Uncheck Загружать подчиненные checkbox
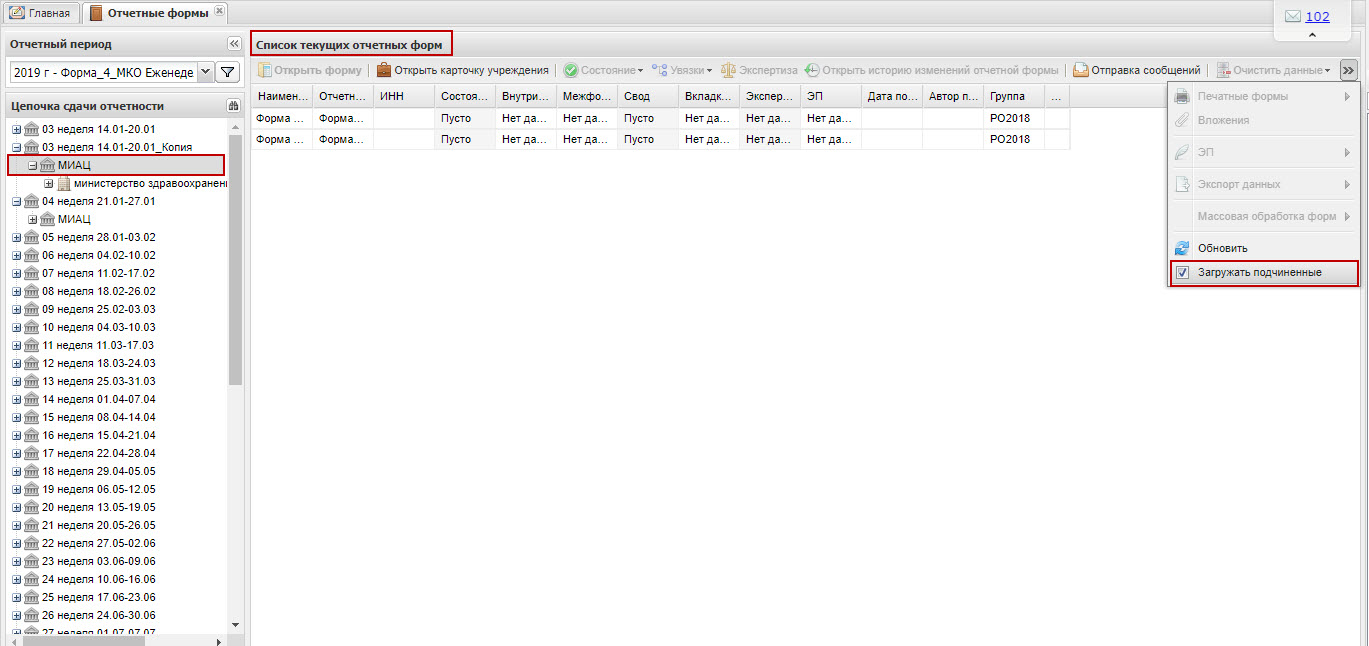1369x646 pixels. 1182,272
